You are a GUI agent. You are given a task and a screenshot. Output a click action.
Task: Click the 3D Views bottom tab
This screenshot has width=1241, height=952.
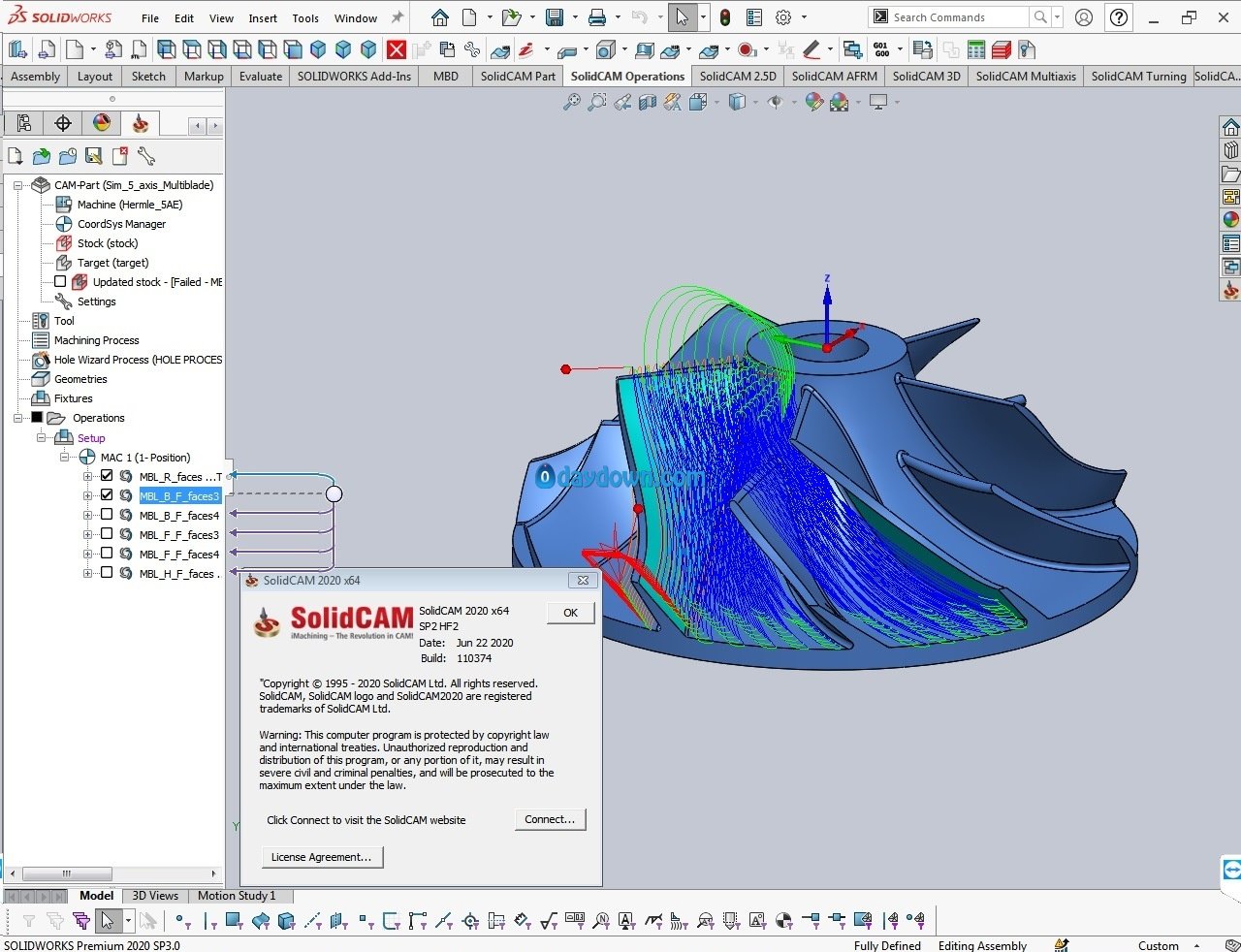click(x=155, y=896)
